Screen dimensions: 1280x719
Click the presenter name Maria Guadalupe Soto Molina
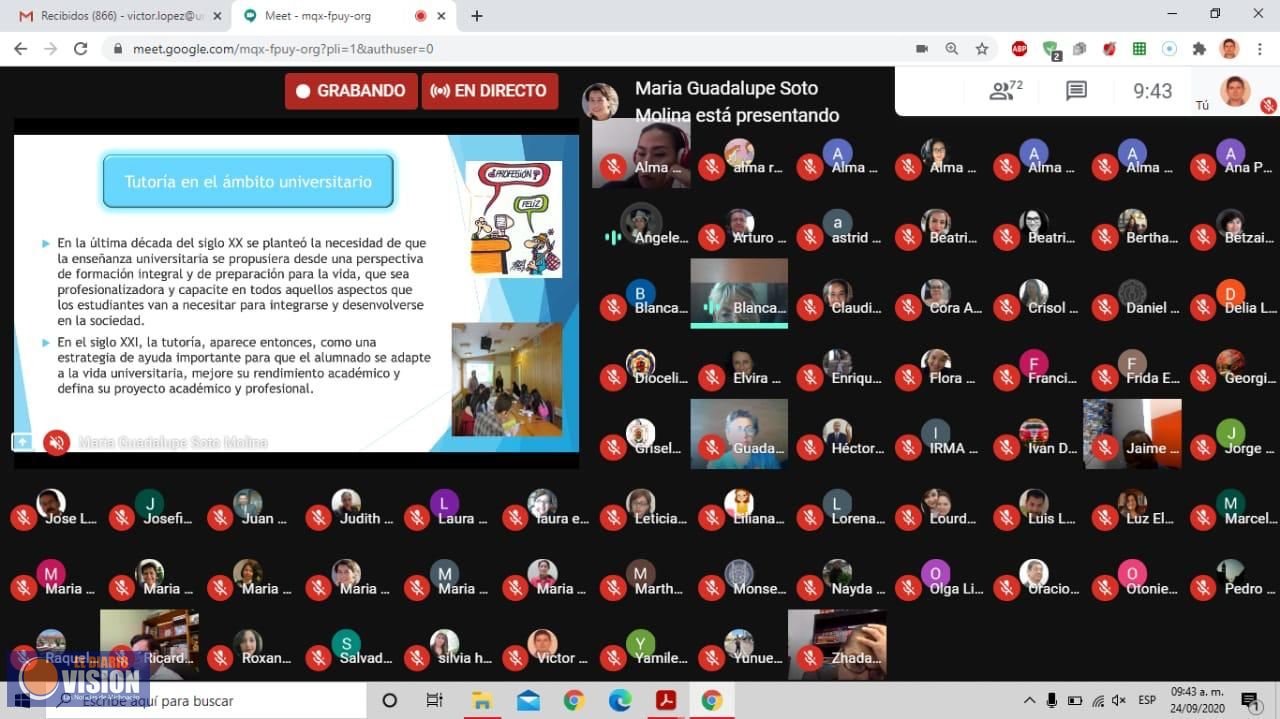click(737, 102)
